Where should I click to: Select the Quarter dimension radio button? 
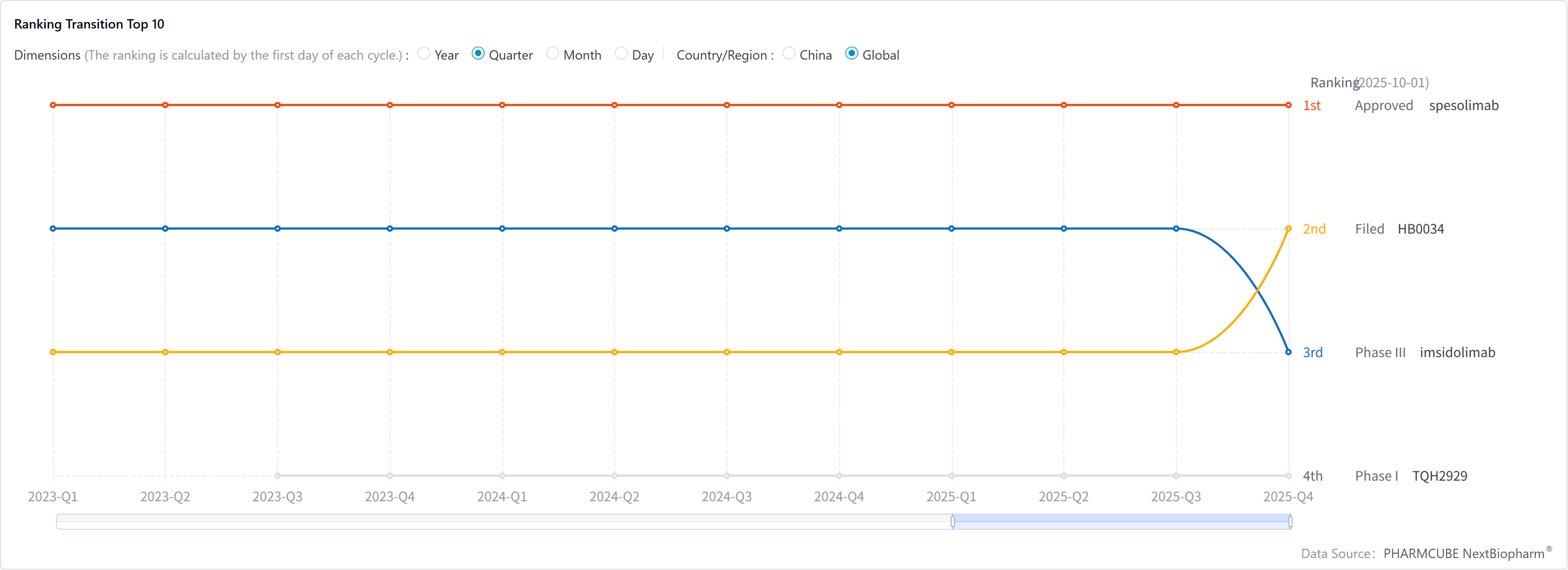[478, 53]
